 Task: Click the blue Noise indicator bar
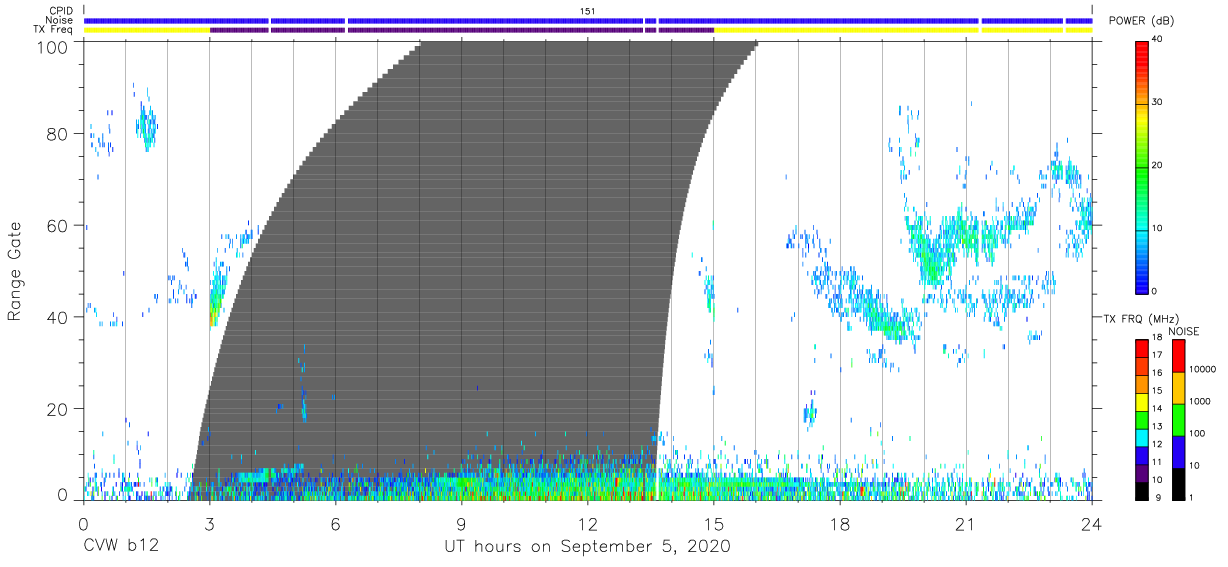[x=587, y=21]
